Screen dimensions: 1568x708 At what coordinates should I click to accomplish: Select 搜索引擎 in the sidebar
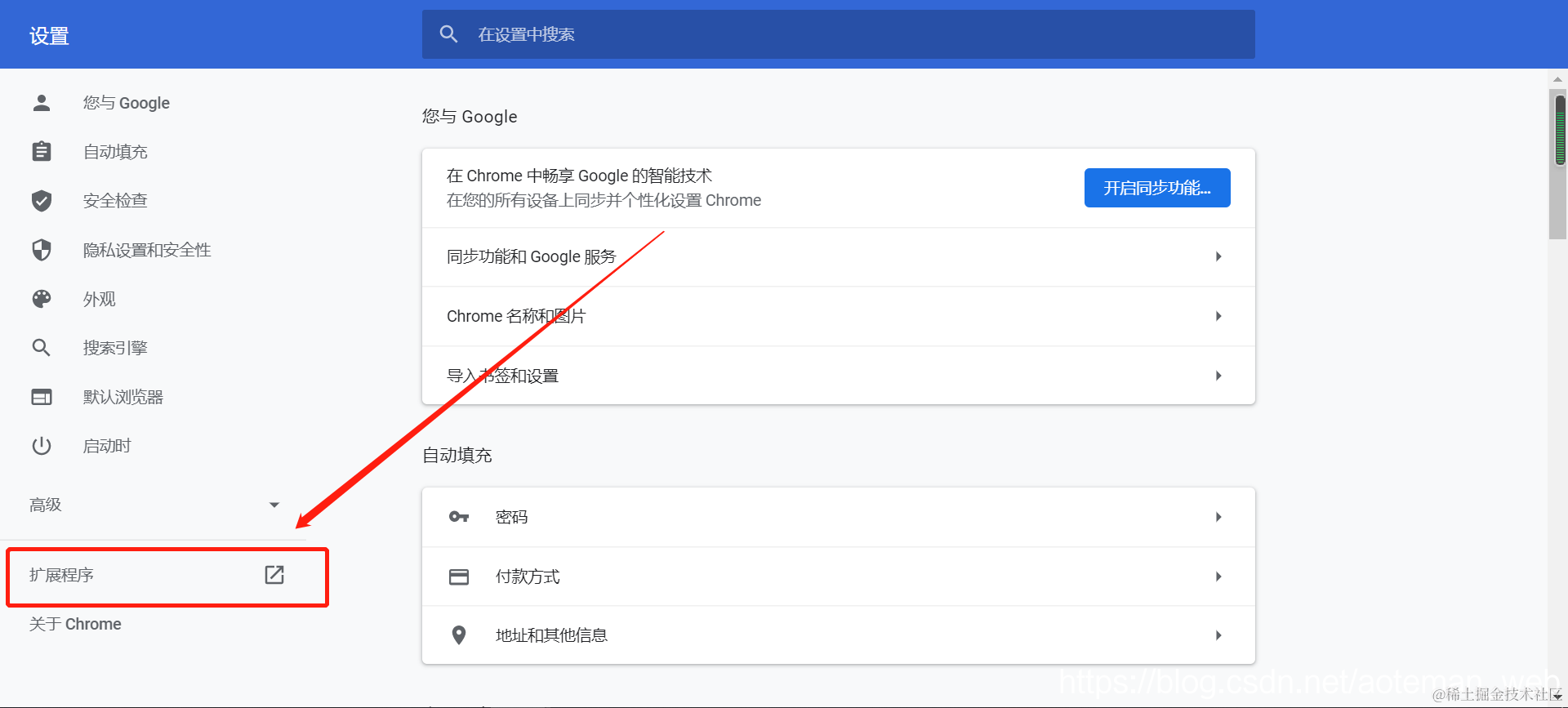[x=115, y=348]
